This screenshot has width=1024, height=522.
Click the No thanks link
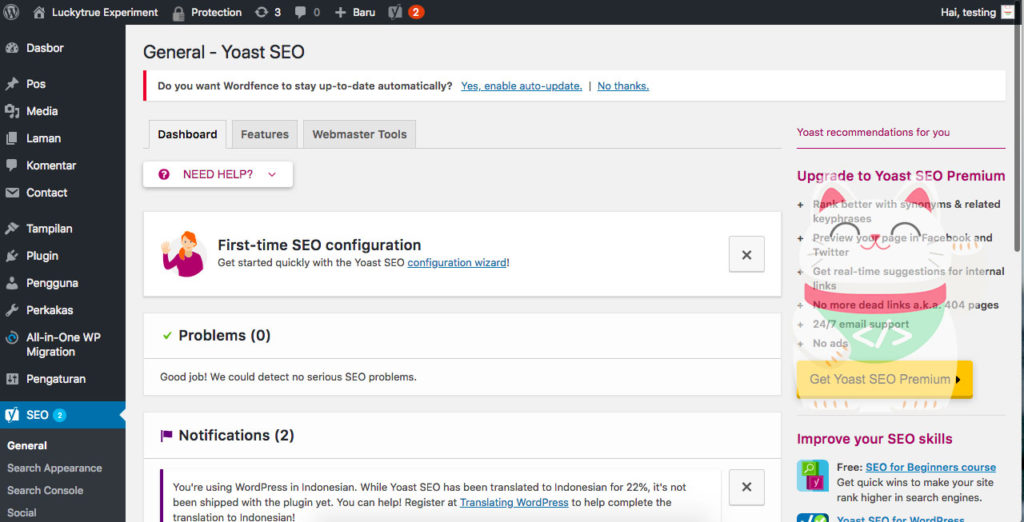623,86
